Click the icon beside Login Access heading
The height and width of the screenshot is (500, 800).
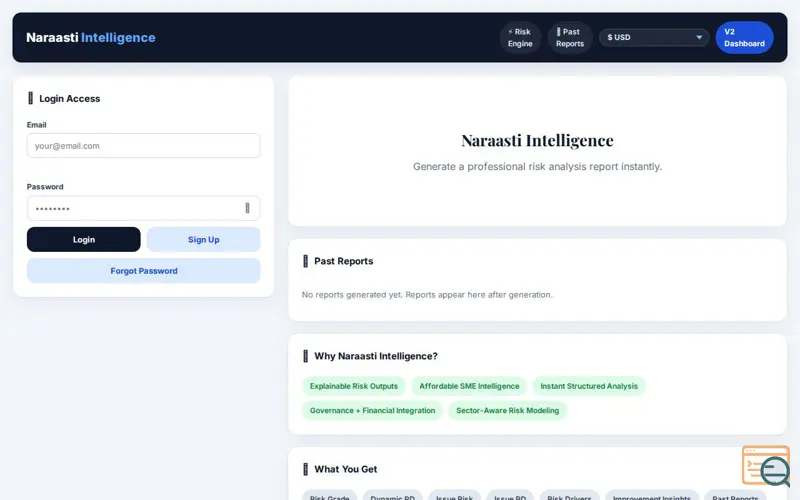(31, 98)
